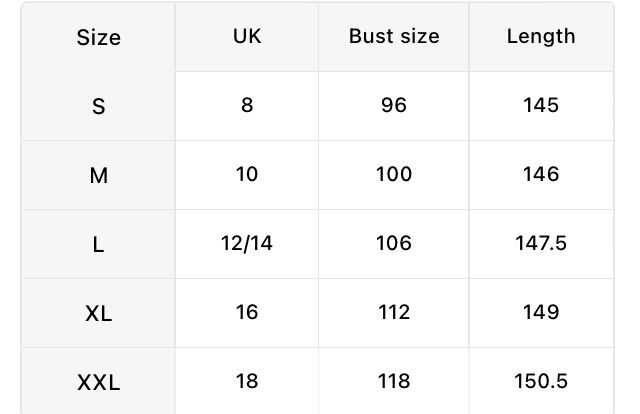Click bust size 118 cell

(x=394, y=381)
